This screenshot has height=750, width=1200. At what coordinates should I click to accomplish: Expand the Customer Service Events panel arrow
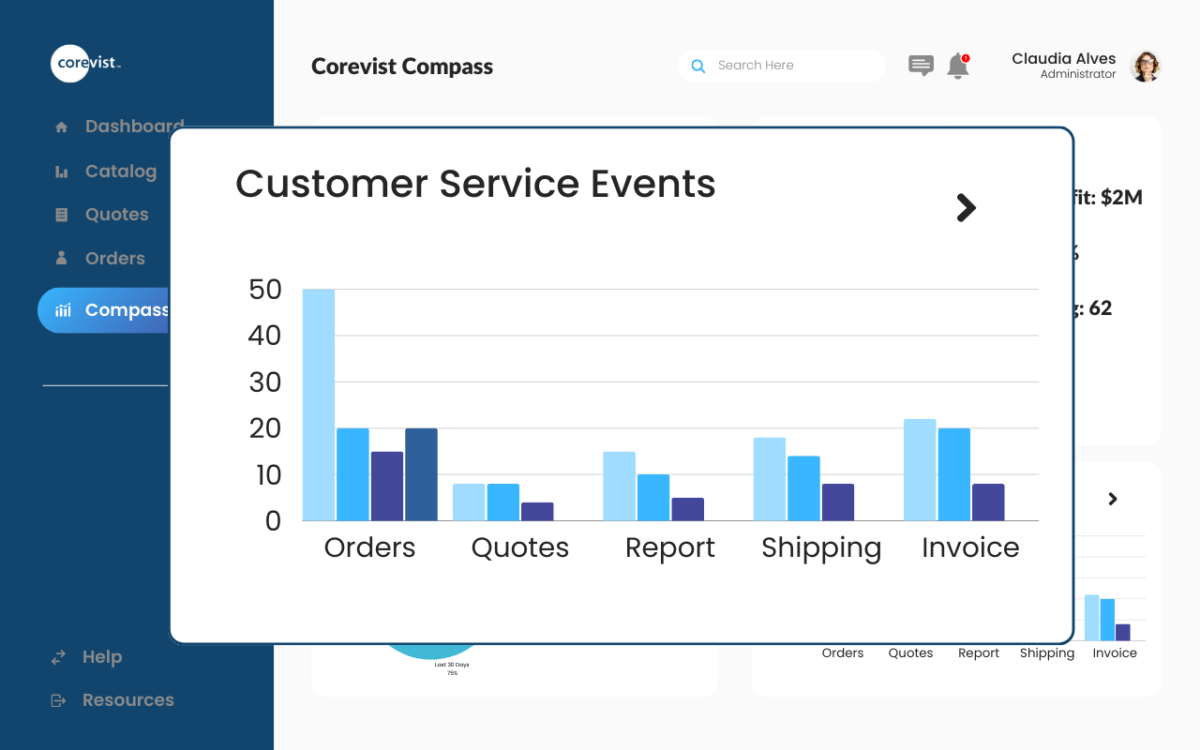pos(965,207)
